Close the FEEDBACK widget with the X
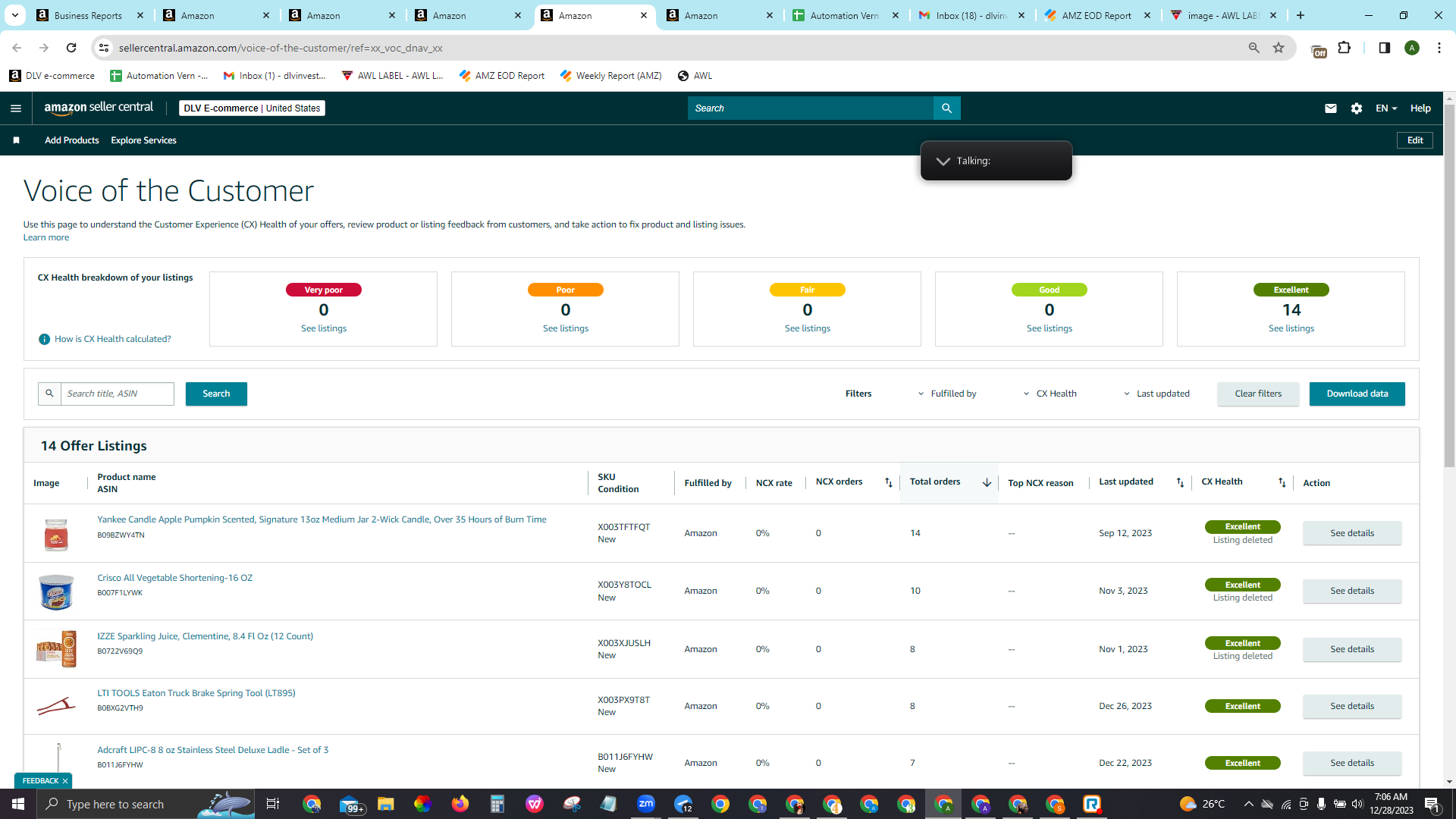The width and height of the screenshot is (1456, 819). pyautogui.click(x=65, y=780)
